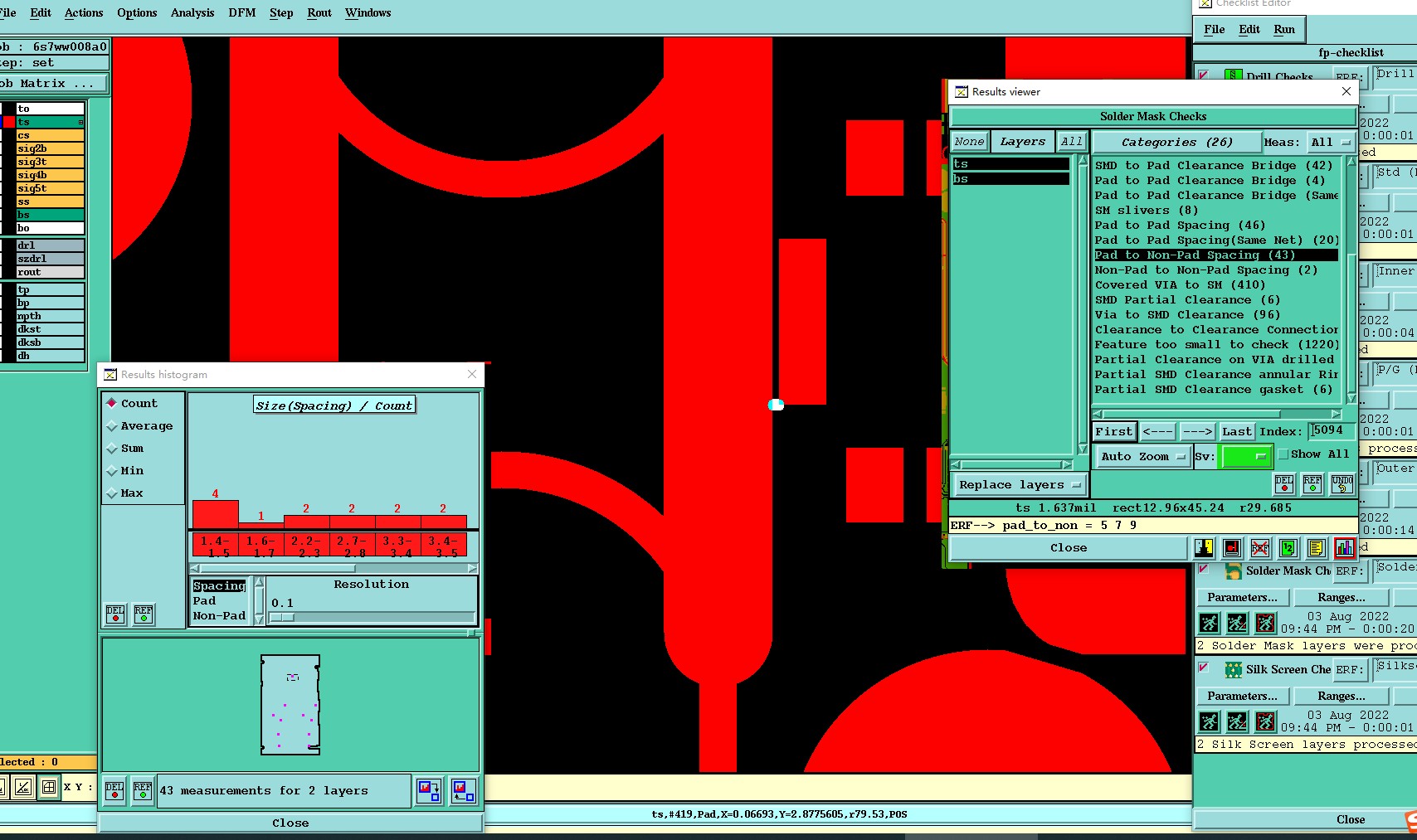Click the 1.4-1.5 histogram bar
This screenshot has width=1417, height=840.
tap(215, 514)
